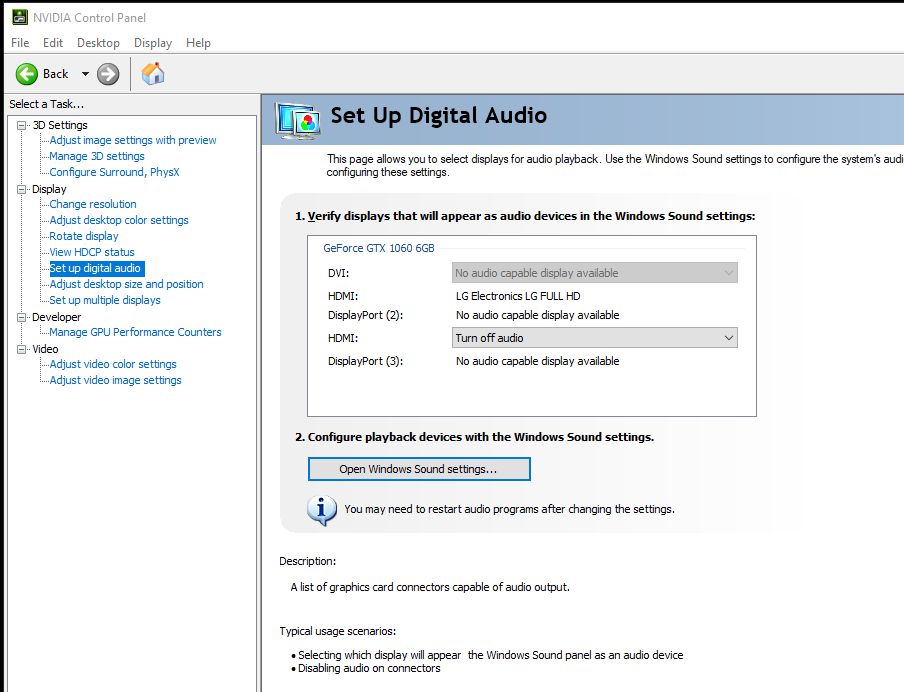Image resolution: width=904 pixels, height=692 pixels.
Task: Open Adjust video image settings
Action: pos(115,381)
